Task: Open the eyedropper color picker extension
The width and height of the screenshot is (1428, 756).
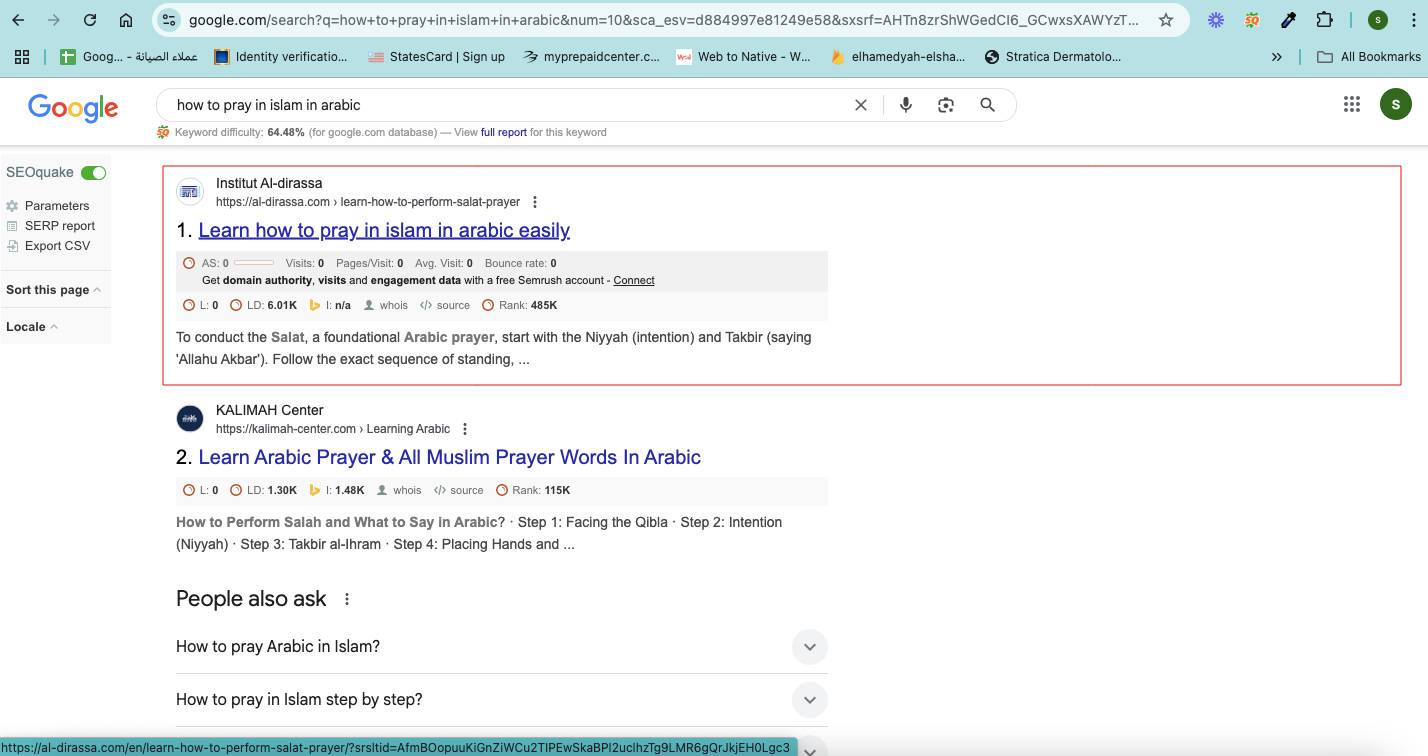Action: (1289, 20)
